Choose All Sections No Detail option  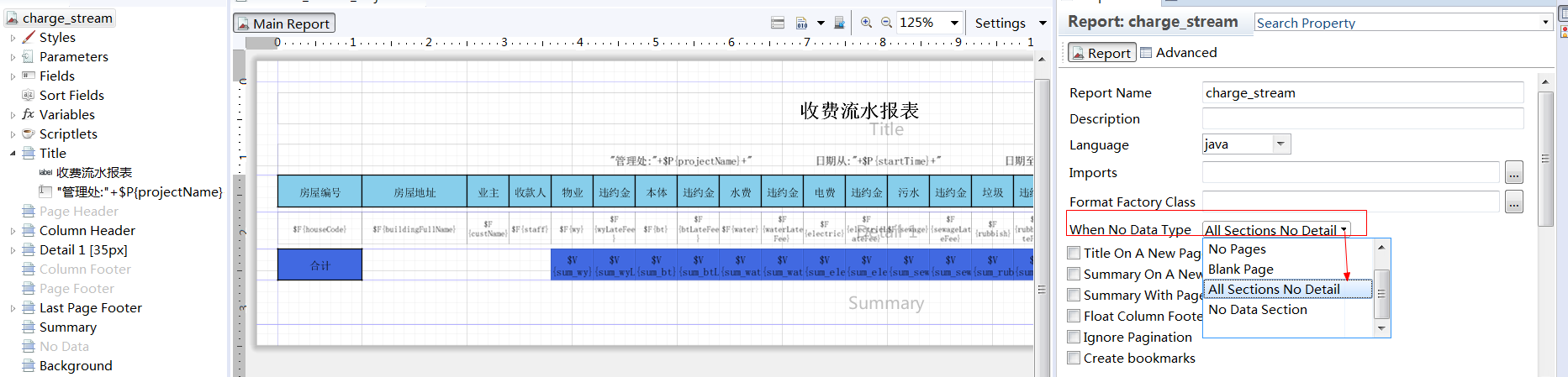click(x=1289, y=290)
